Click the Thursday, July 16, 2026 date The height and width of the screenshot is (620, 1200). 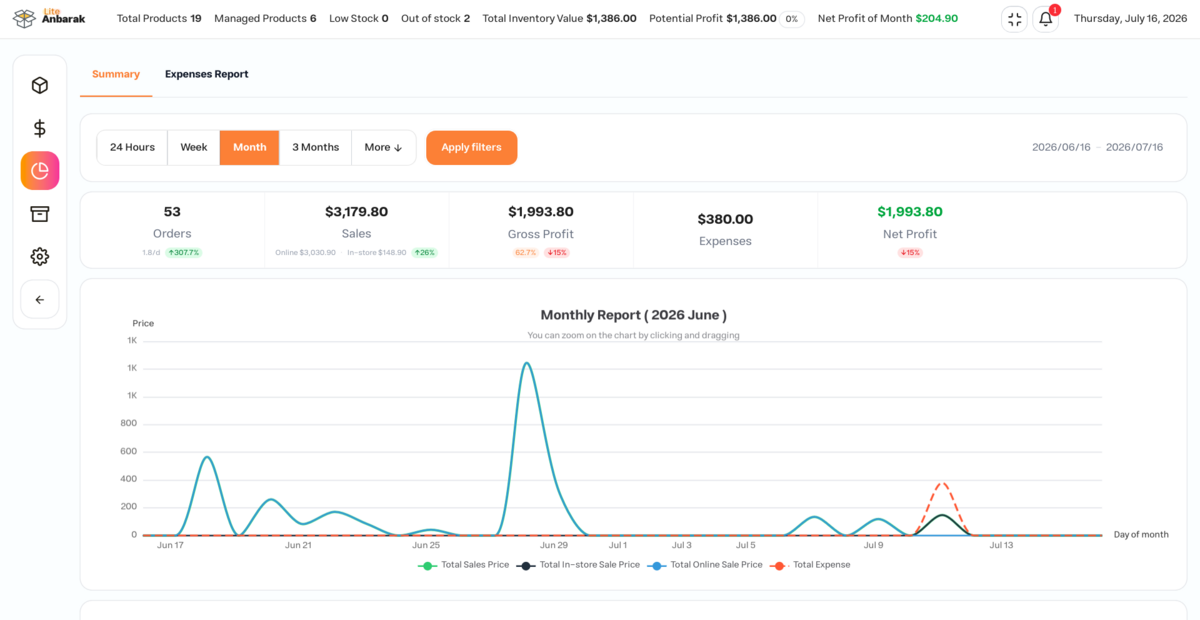(x=1131, y=19)
